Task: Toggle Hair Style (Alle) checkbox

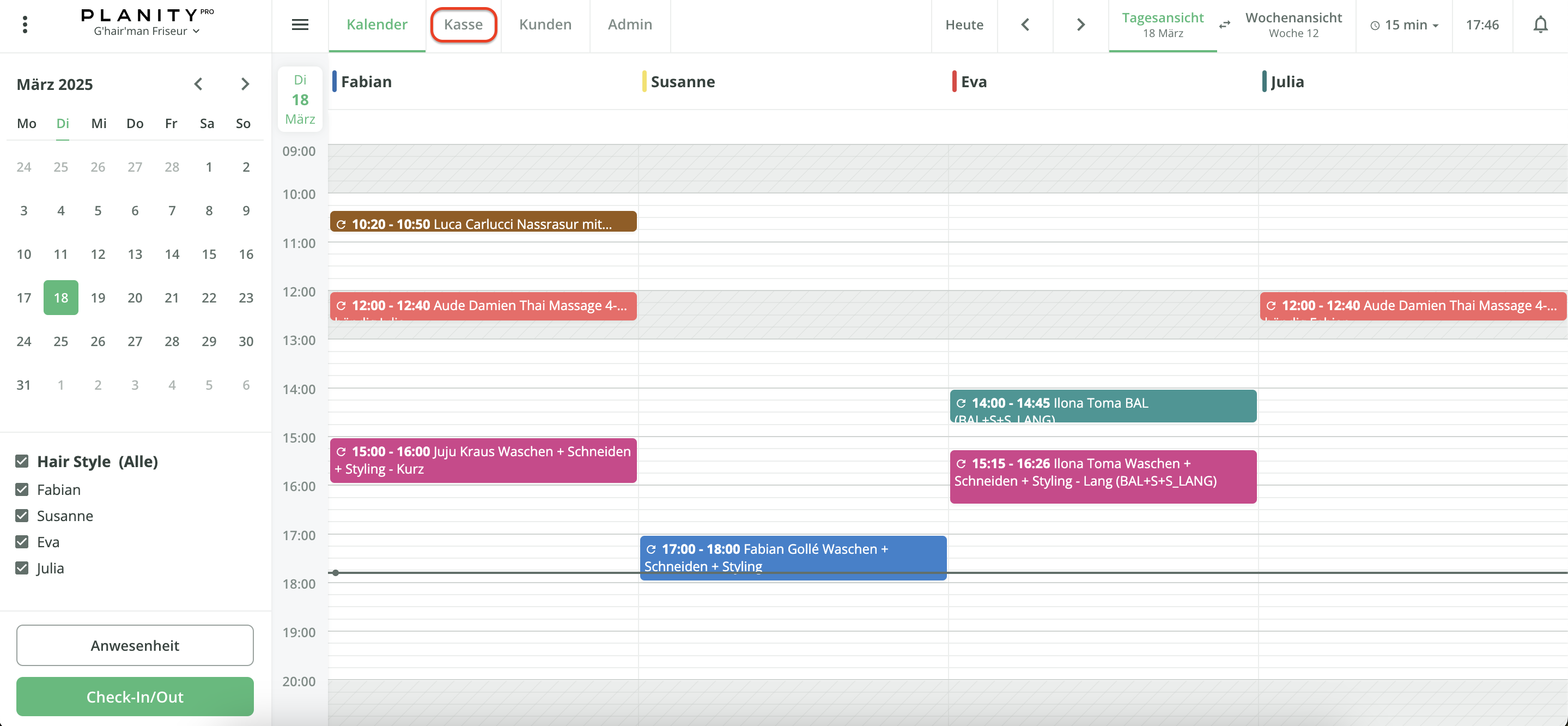Action: click(x=22, y=461)
